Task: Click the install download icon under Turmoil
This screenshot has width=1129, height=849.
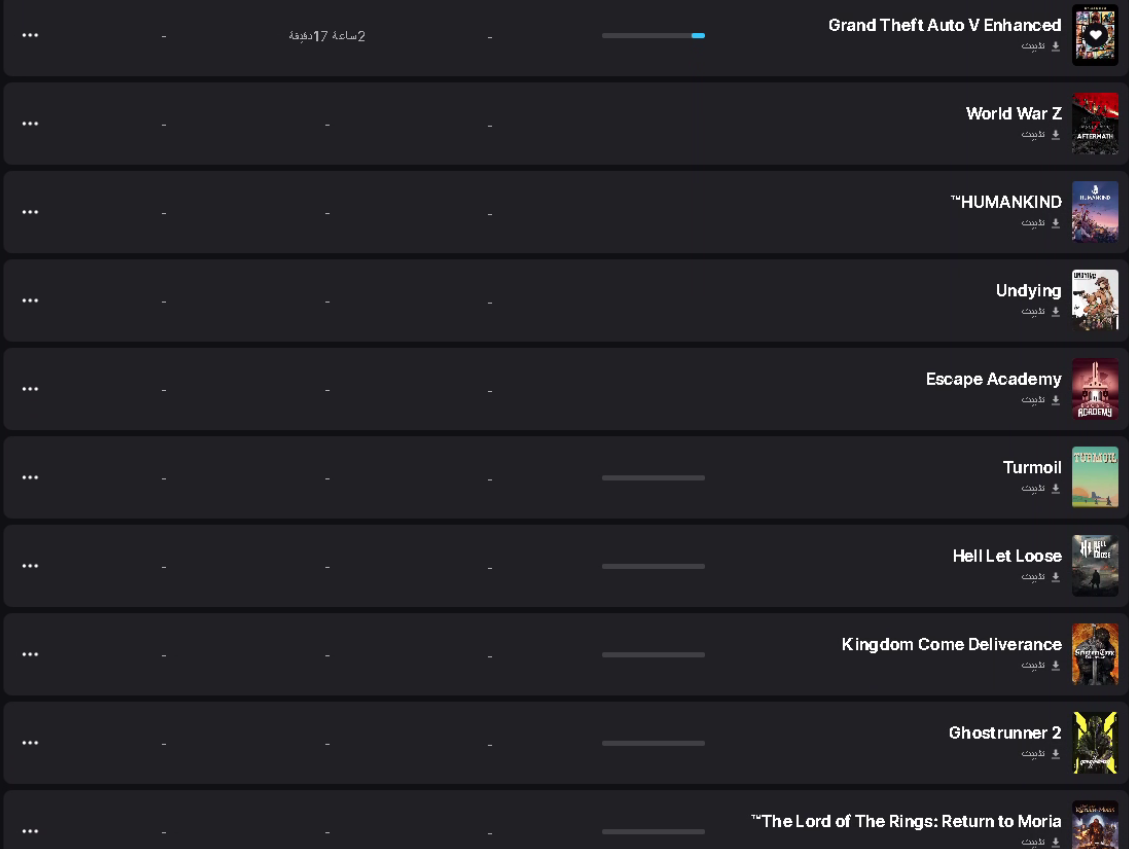Action: (x=1056, y=489)
